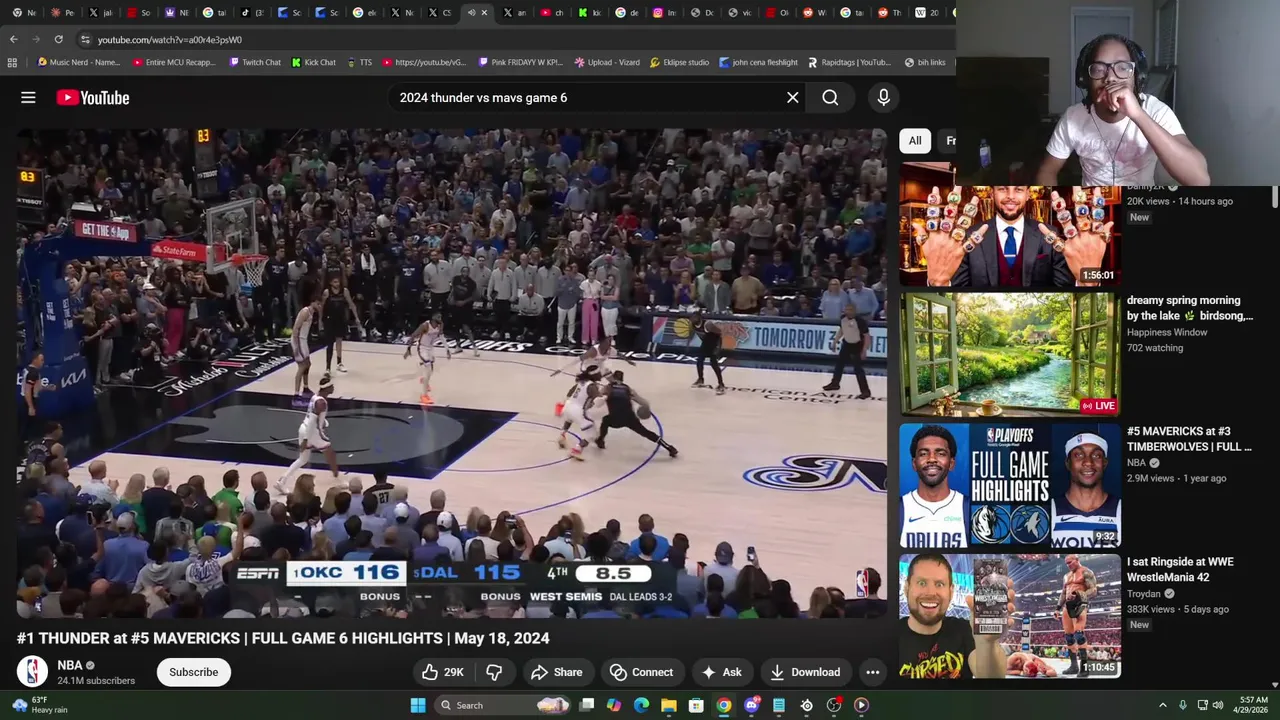The width and height of the screenshot is (1280, 720).
Task: Reload the YouTube page
Action: (59, 39)
